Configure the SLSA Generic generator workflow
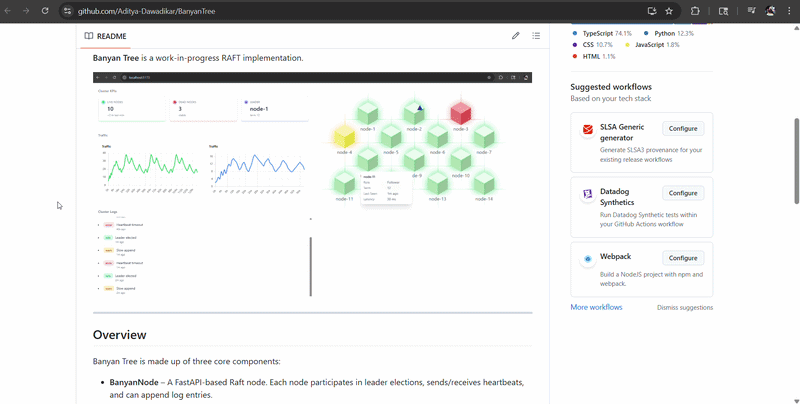Viewport: 800px width, 404px height. [683, 129]
